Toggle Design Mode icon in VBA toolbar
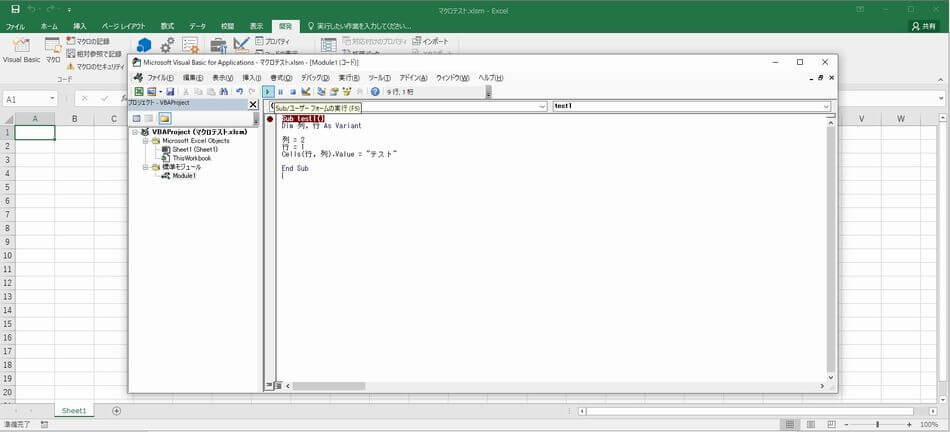 pos(305,91)
